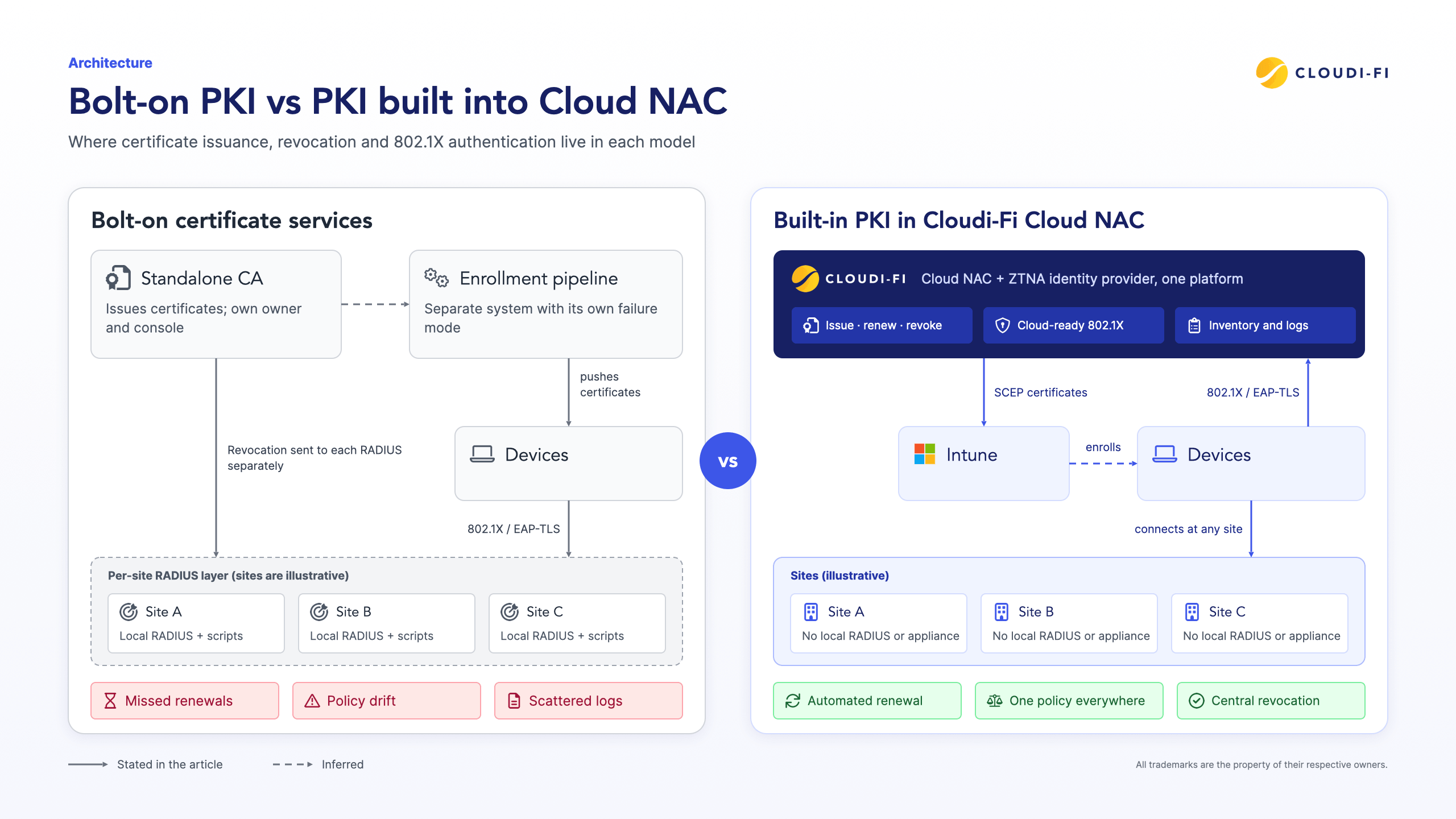Viewport: 1456px width, 819px height.
Task: Click 'Local RADIUS + scripts' under Site A
Action: click(x=181, y=636)
